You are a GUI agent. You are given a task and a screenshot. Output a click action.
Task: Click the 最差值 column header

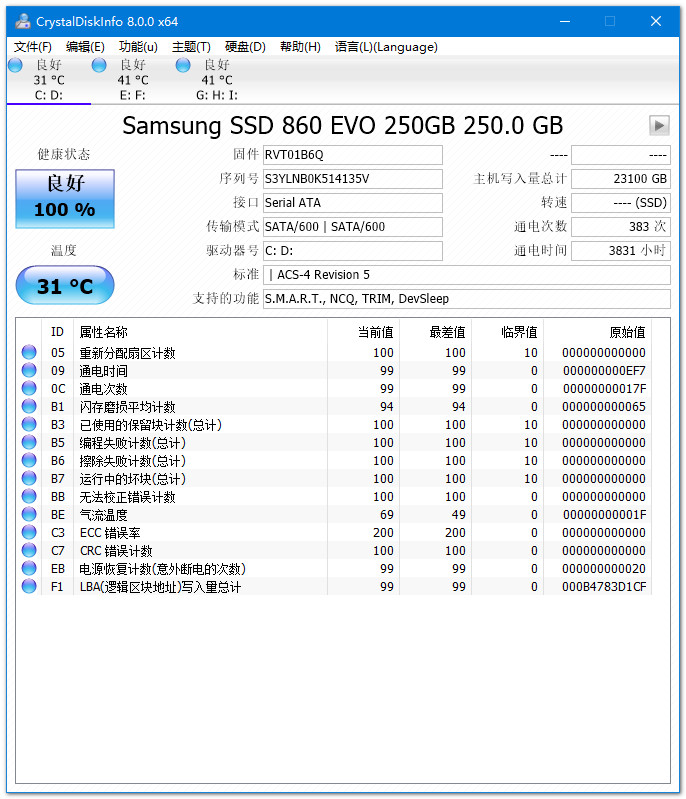(x=435, y=332)
